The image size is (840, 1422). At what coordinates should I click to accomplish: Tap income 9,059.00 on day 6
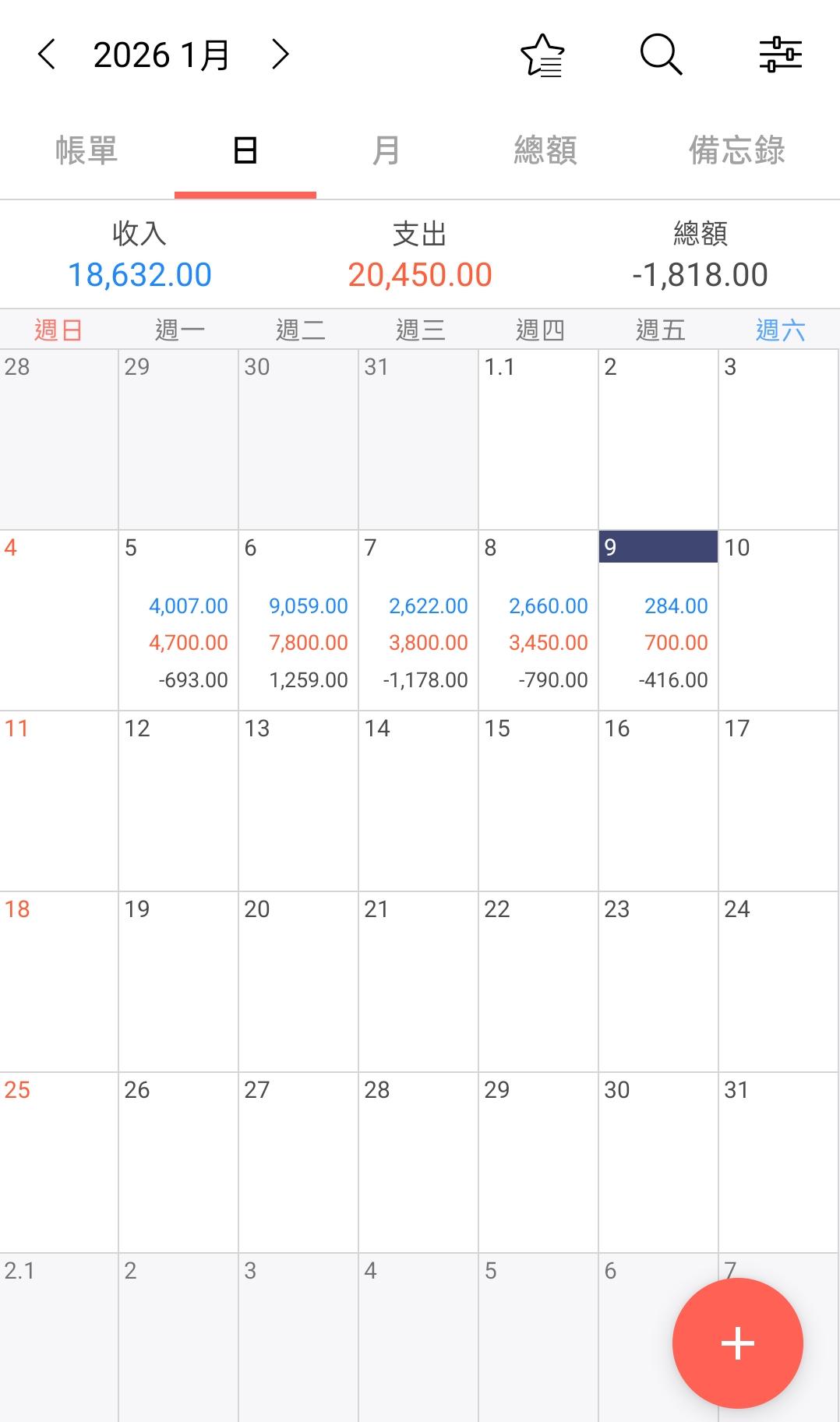pyautogui.click(x=309, y=606)
